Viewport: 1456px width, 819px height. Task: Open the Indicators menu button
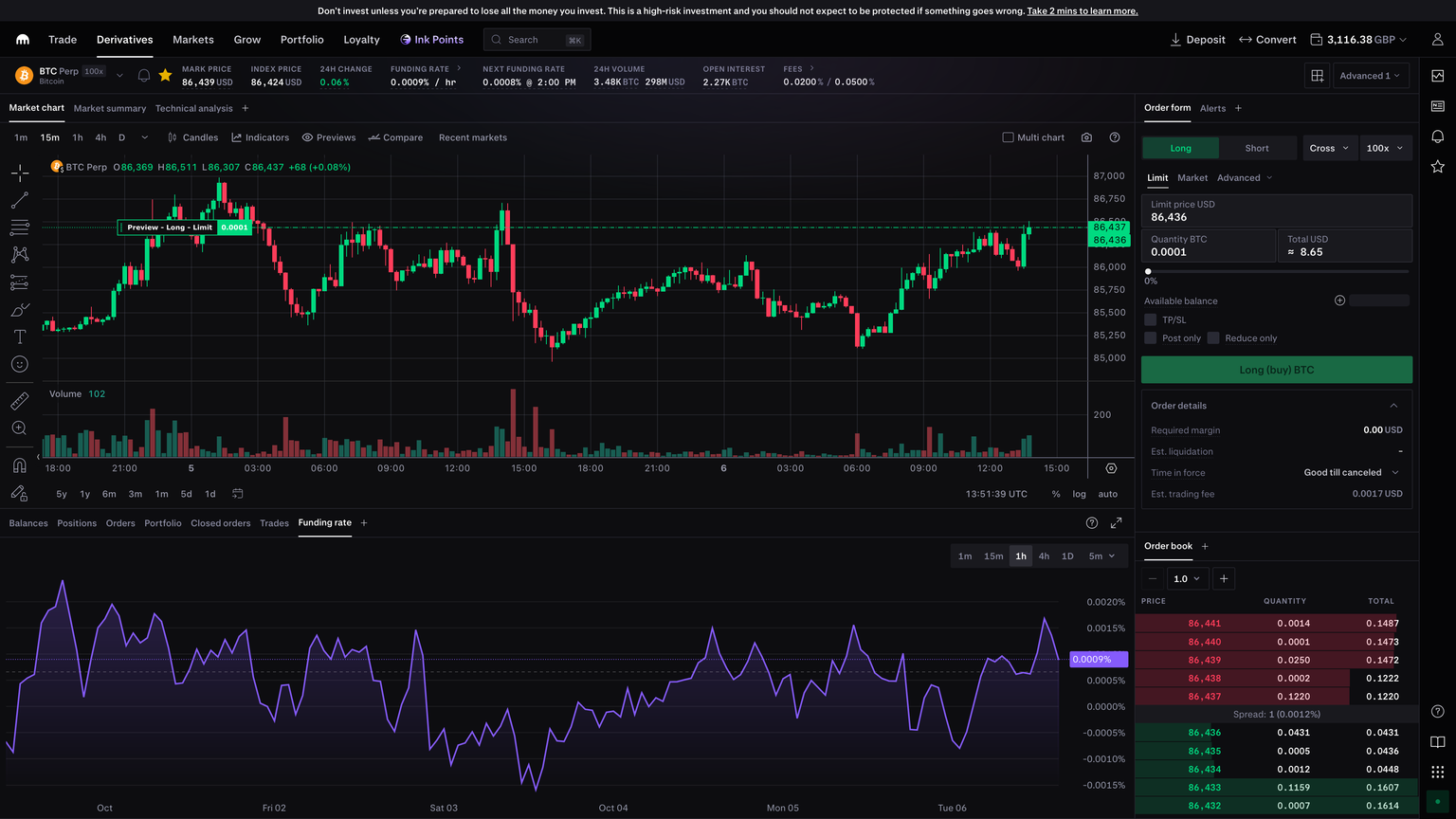(261, 137)
